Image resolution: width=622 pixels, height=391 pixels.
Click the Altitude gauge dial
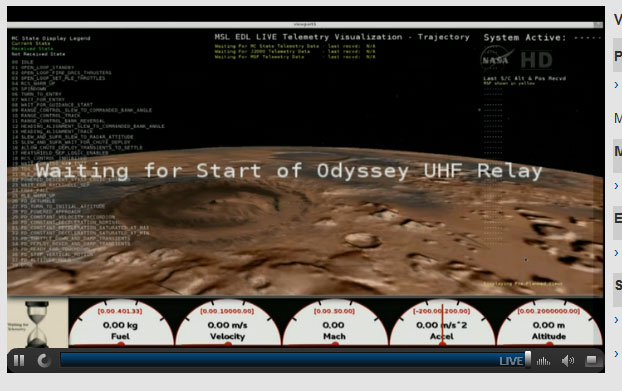549,323
